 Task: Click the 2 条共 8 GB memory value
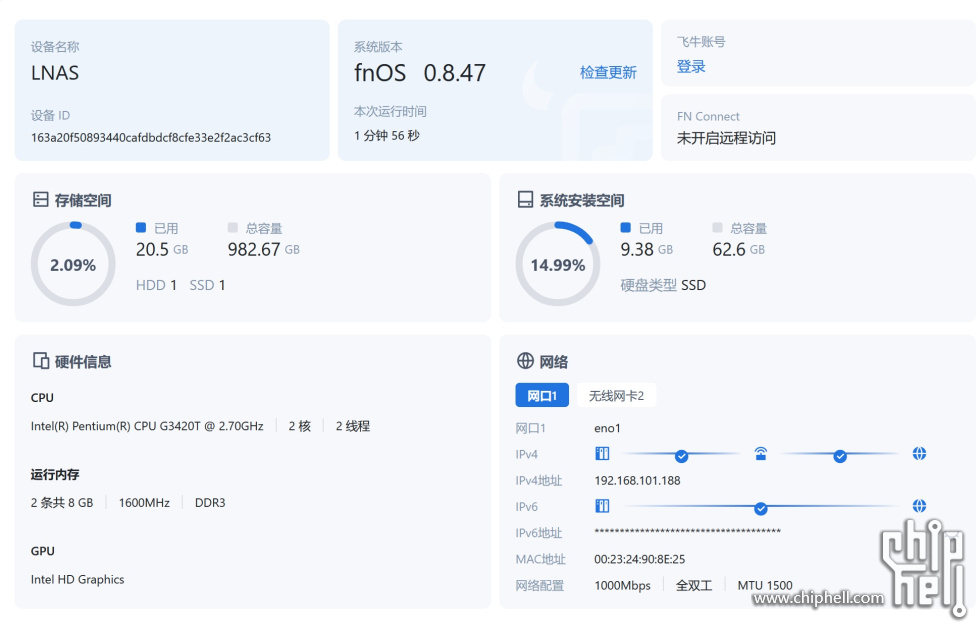(62, 502)
